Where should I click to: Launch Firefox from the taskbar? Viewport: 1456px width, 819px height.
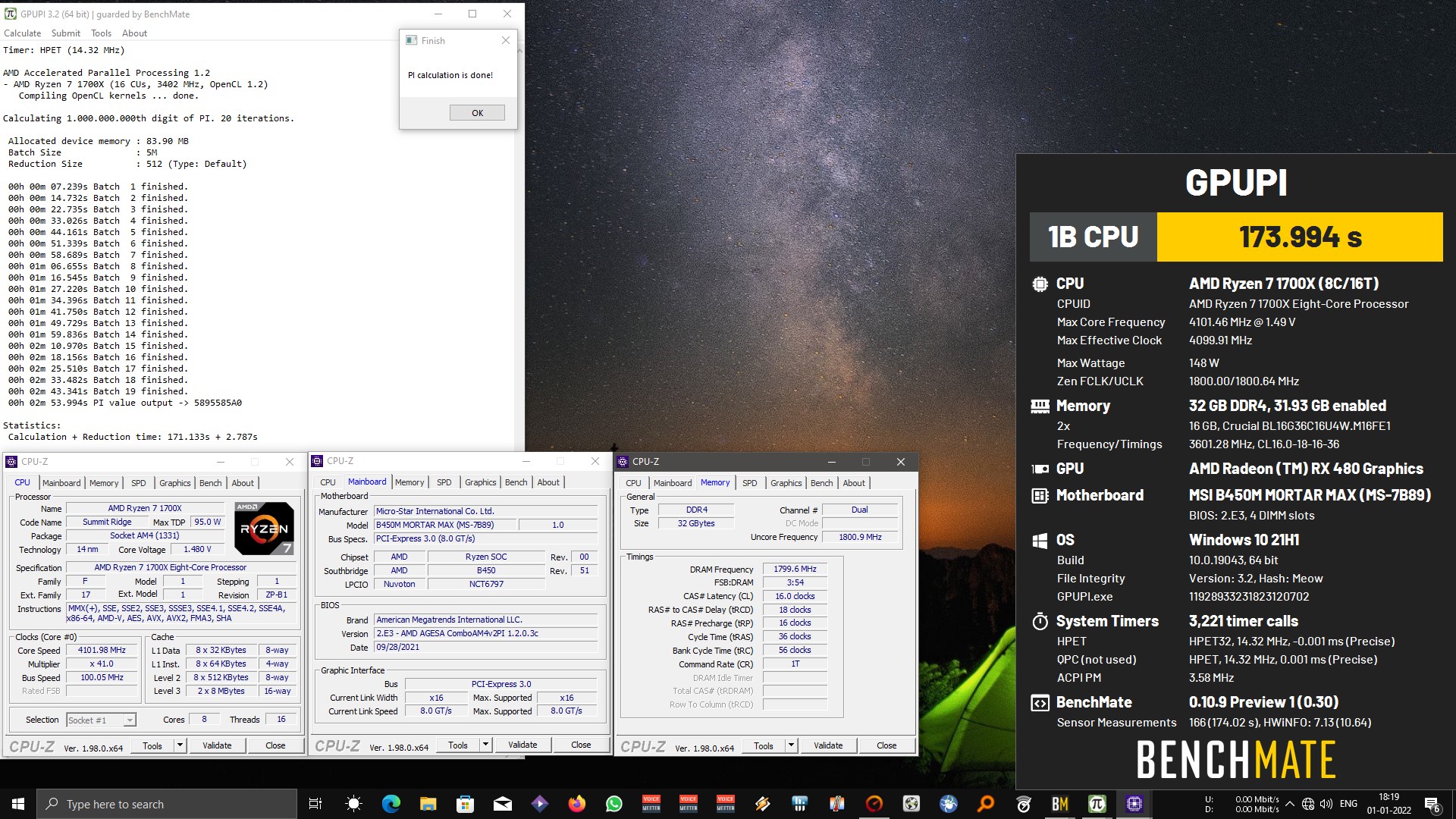(577, 804)
